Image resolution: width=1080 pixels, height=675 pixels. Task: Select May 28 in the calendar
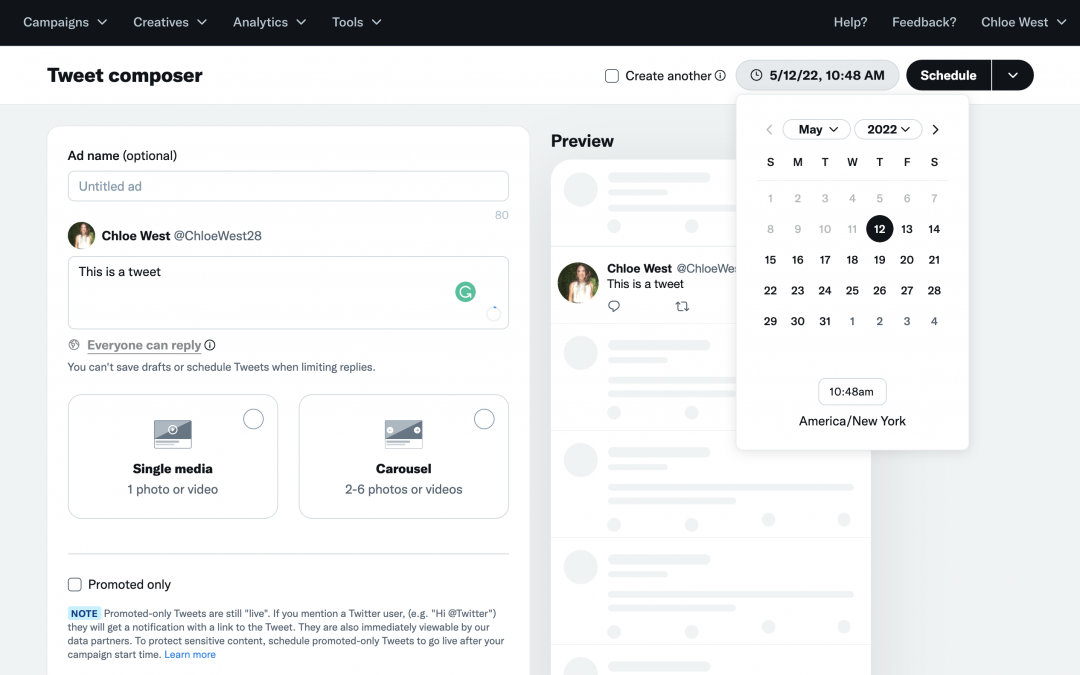pos(934,291)
